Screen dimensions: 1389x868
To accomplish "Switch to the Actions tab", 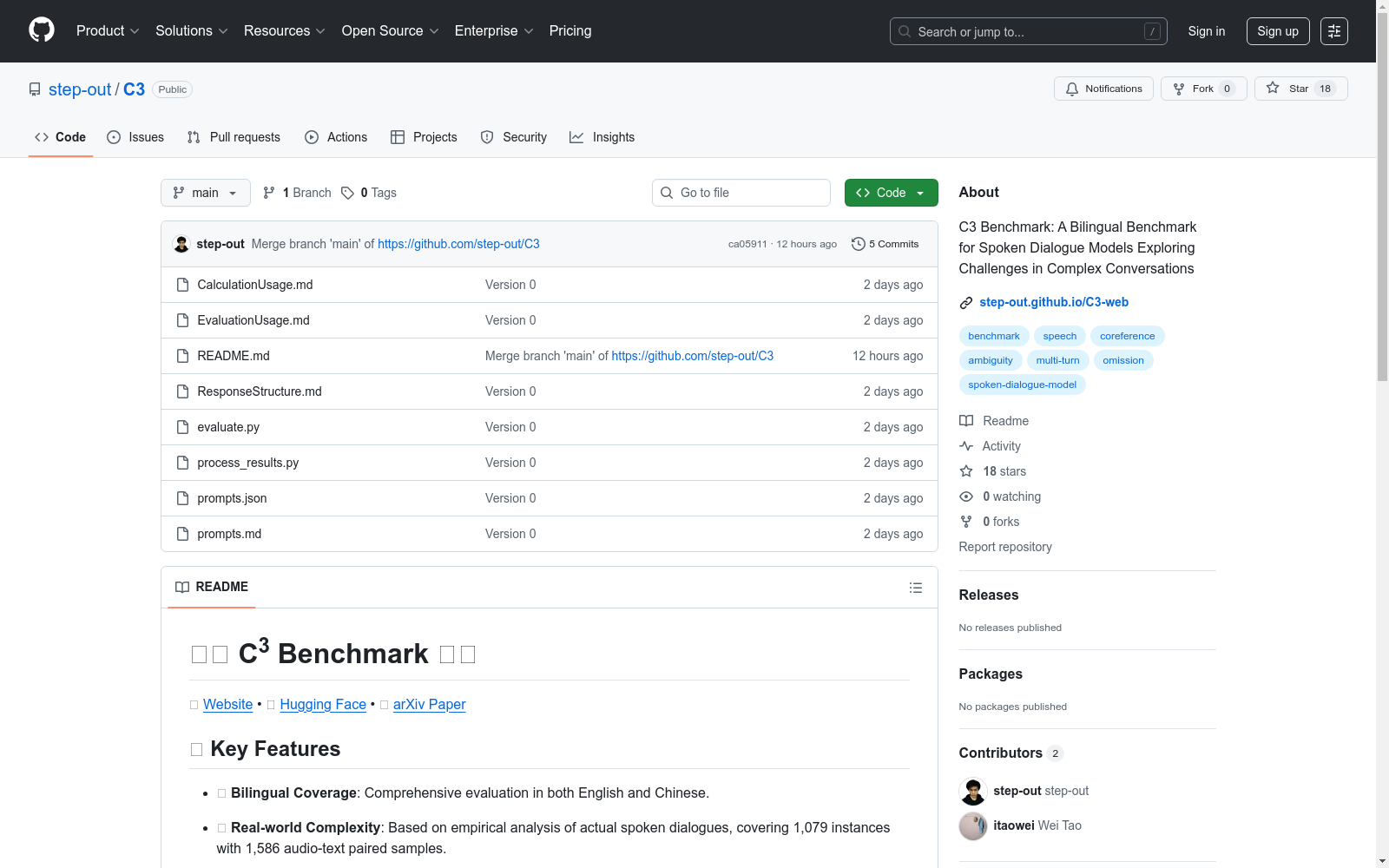I will click(x=336, y=137).
